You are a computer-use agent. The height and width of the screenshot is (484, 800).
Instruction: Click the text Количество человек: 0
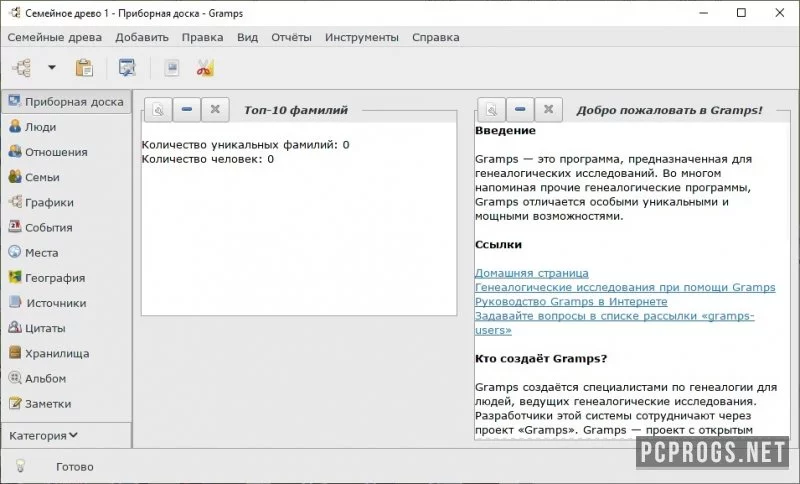(208, 159)
